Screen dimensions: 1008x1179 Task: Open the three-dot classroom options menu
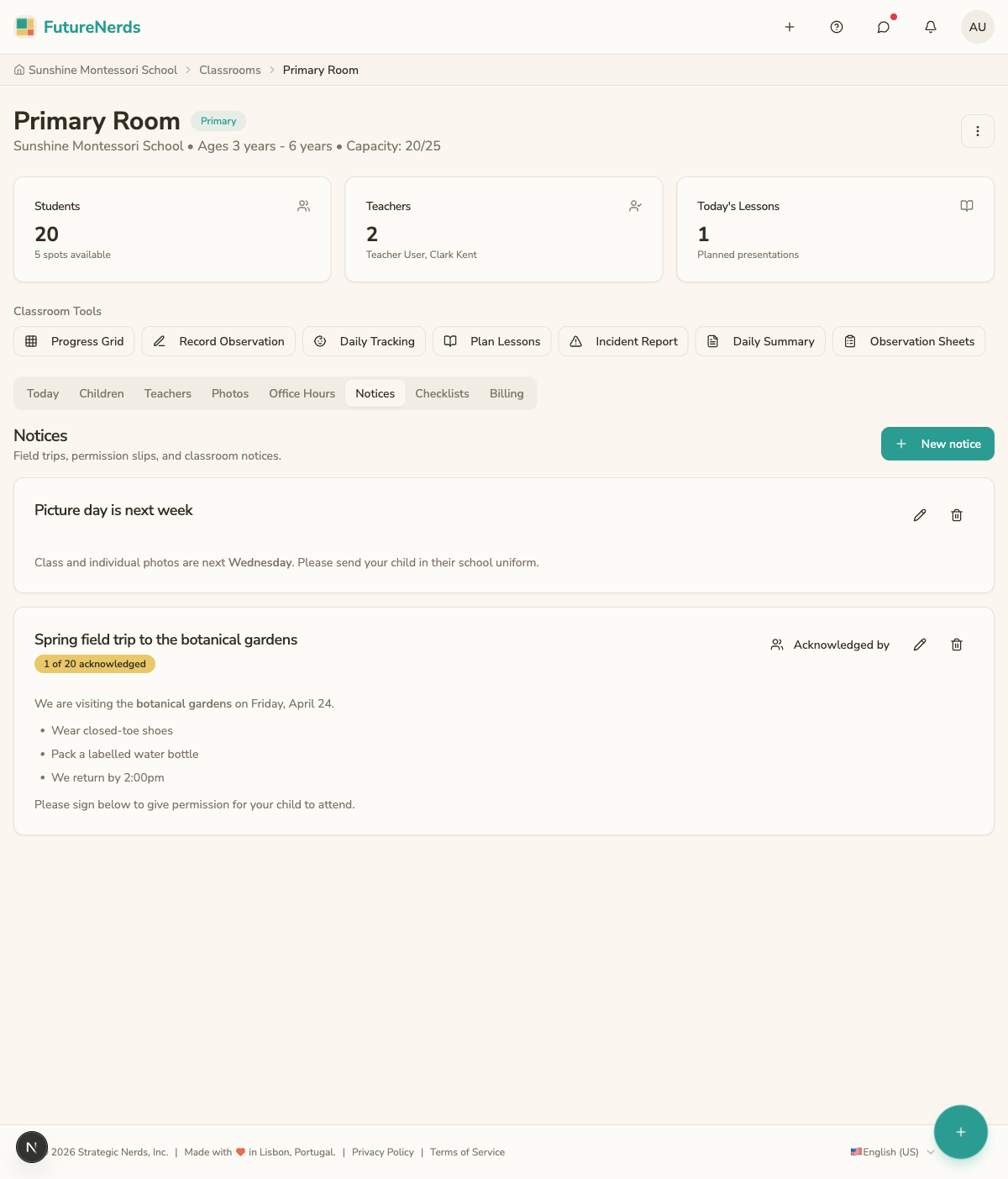coord(978,131)
